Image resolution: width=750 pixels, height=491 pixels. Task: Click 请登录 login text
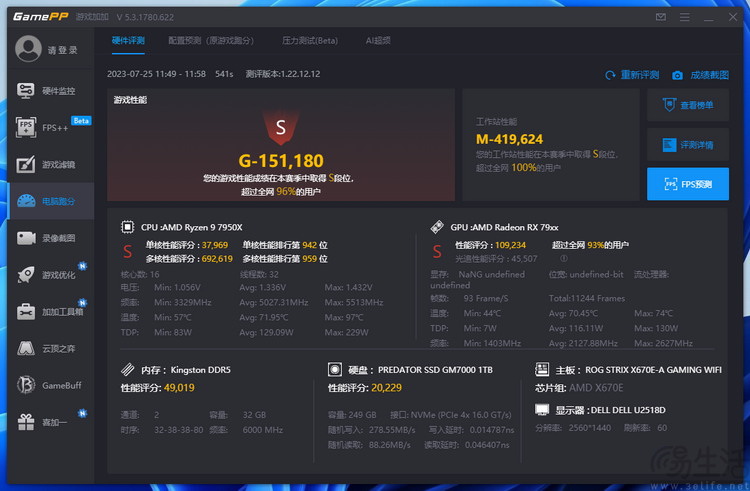(x=63, y=50)
